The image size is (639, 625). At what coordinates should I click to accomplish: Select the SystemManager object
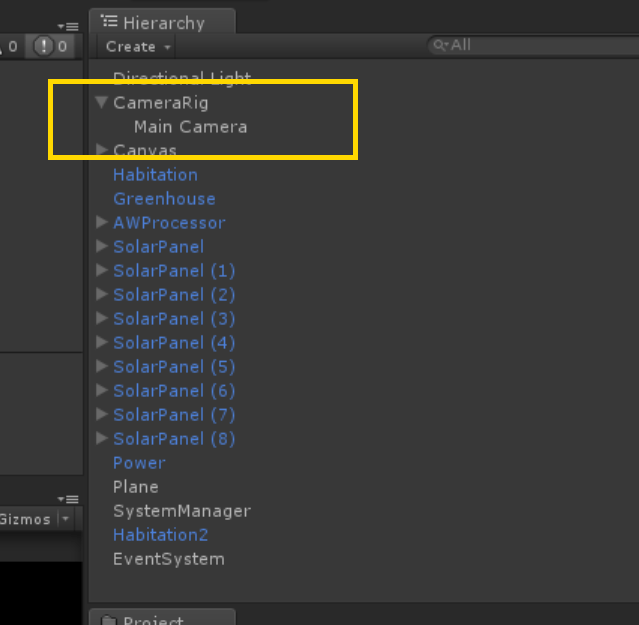181,510
